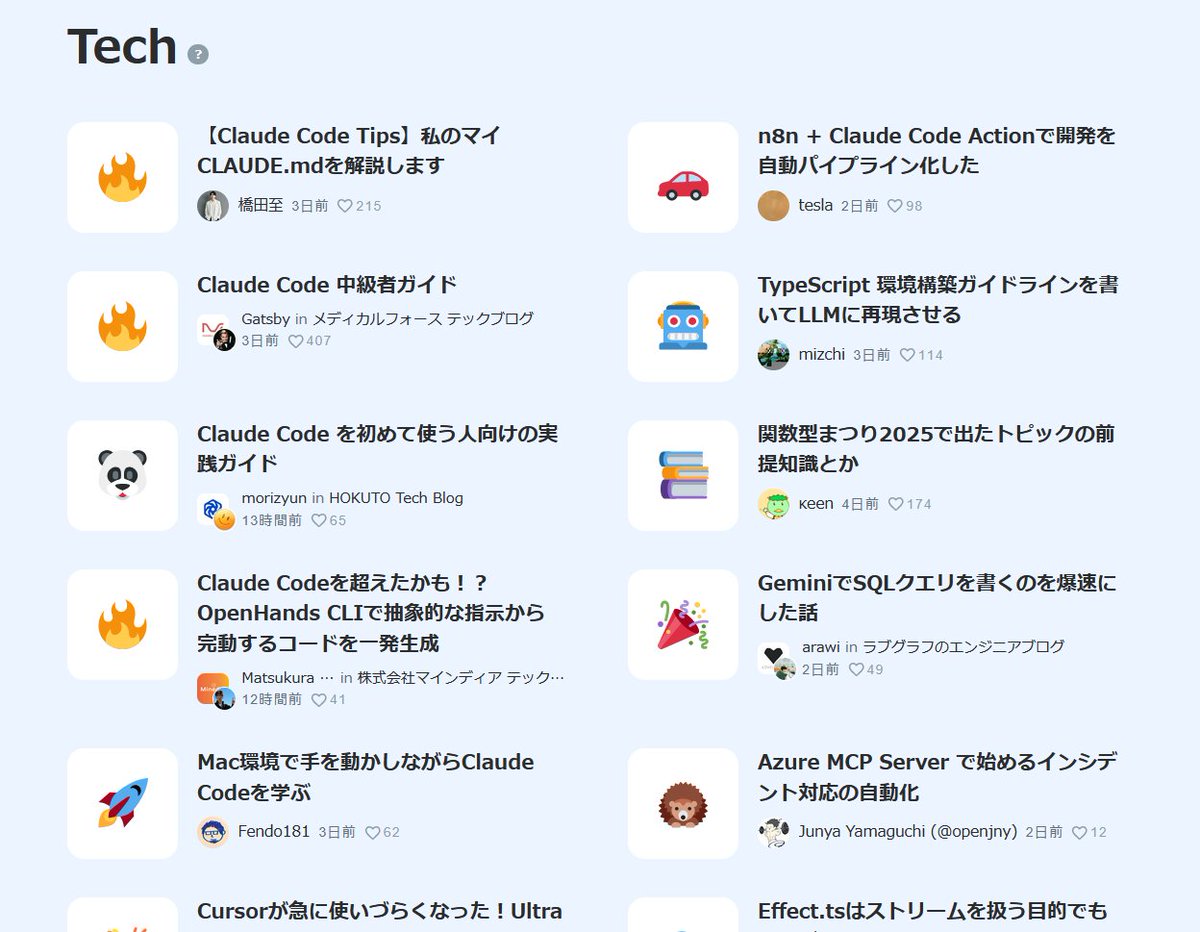This screenshot has width=1200, height=932.
Task: Click Fendo181's profile avatar
Action: click(x=213, y=832)
